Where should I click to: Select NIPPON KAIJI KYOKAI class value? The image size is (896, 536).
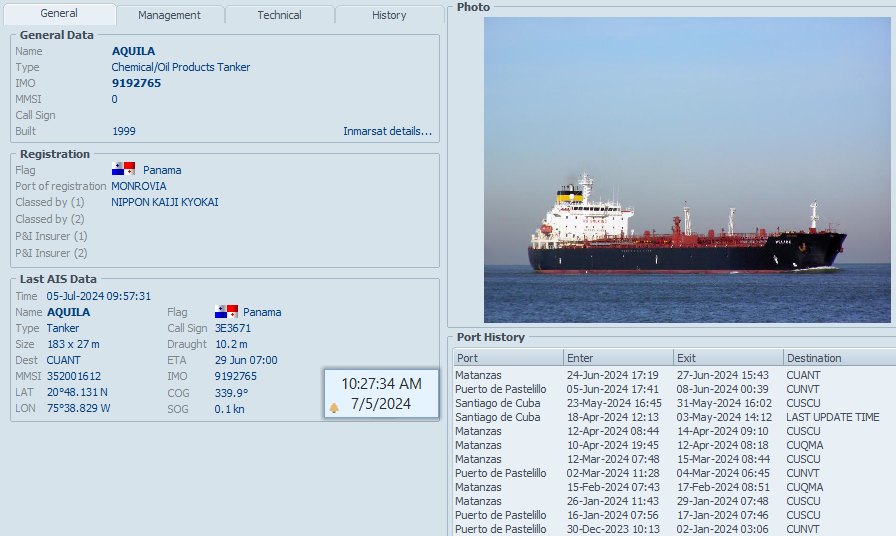tap(165, 202)
